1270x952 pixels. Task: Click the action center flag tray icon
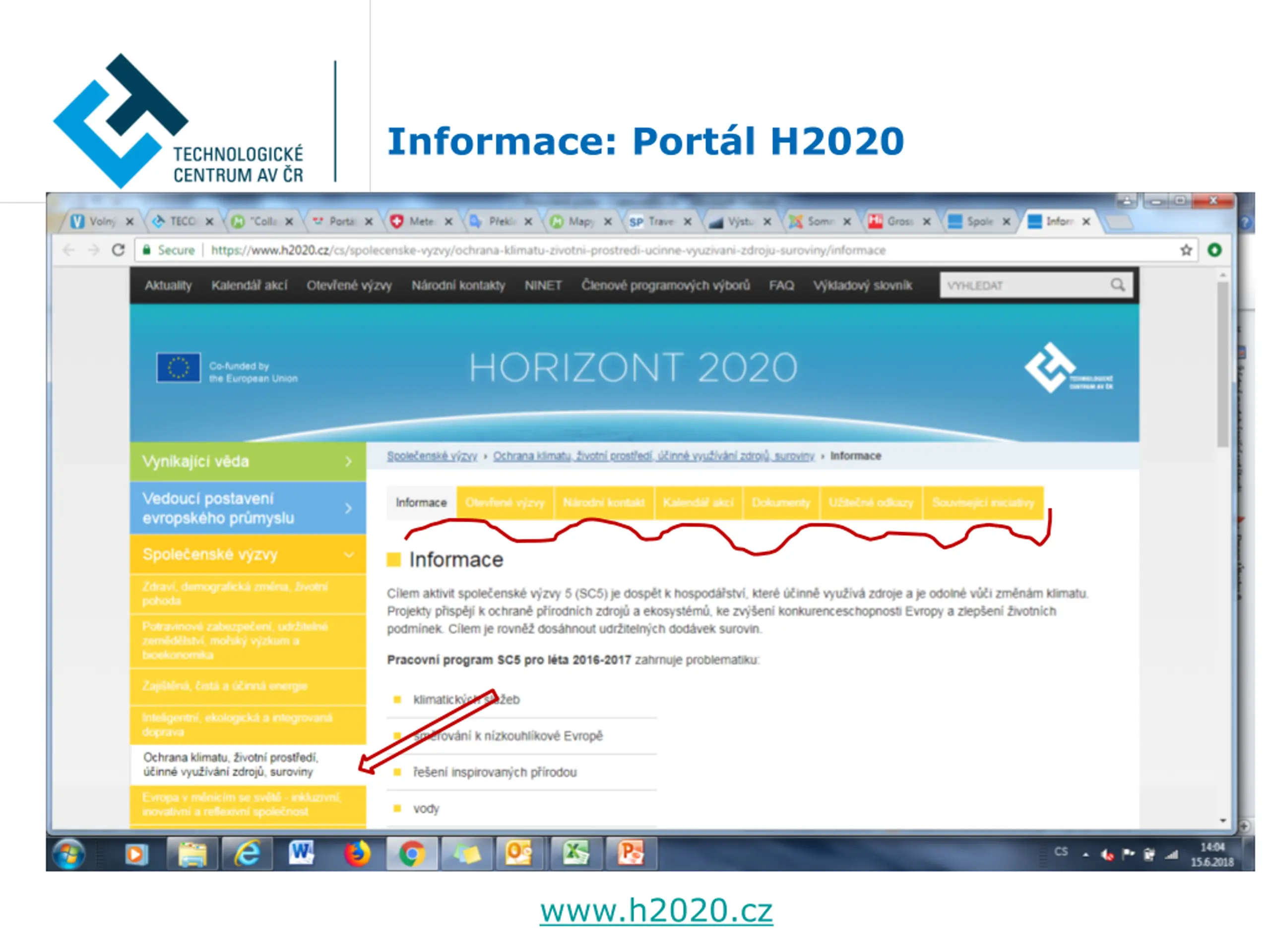pos(1128,854)
